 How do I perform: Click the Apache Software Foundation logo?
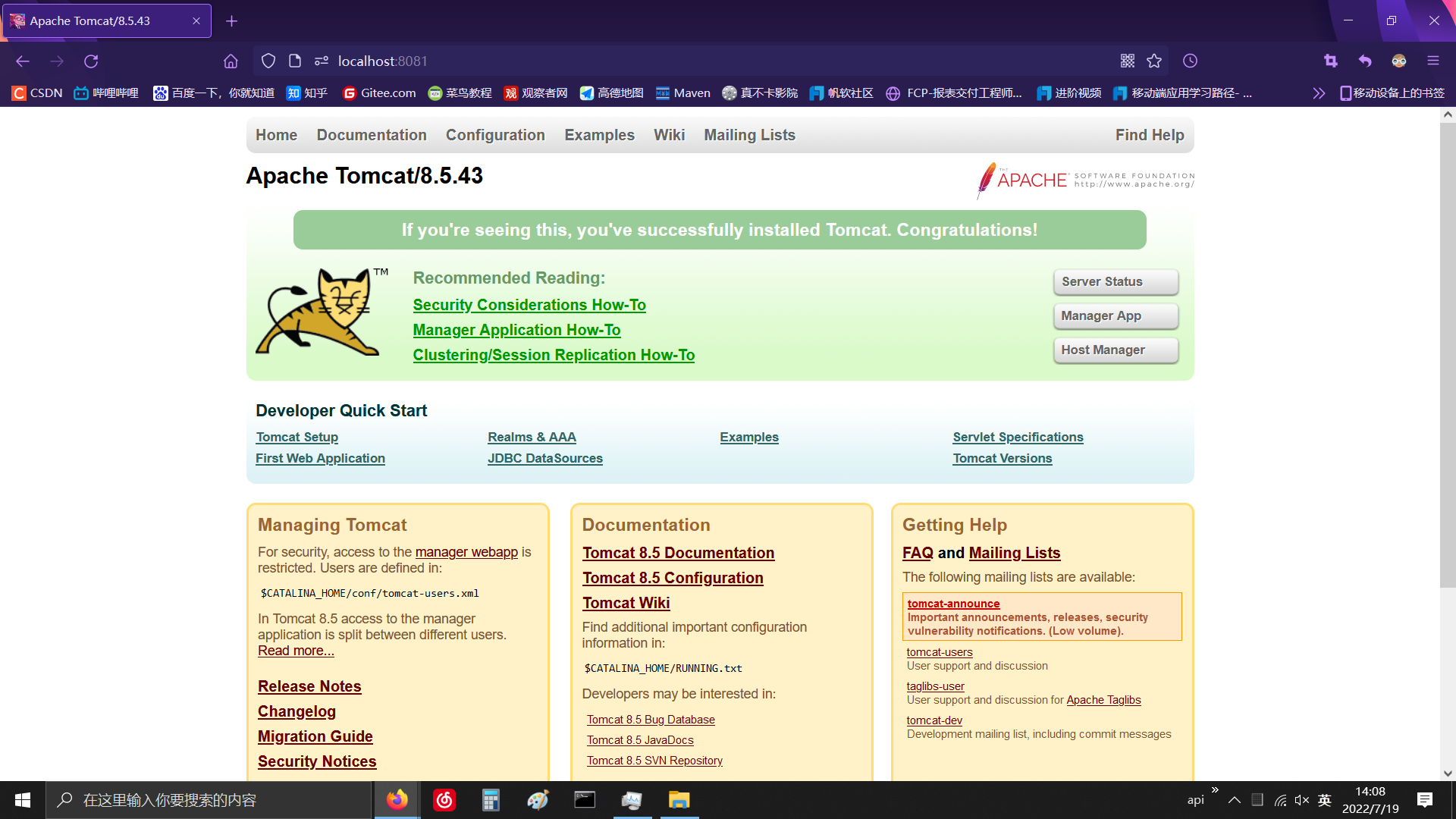click(x=1085, y=180)
